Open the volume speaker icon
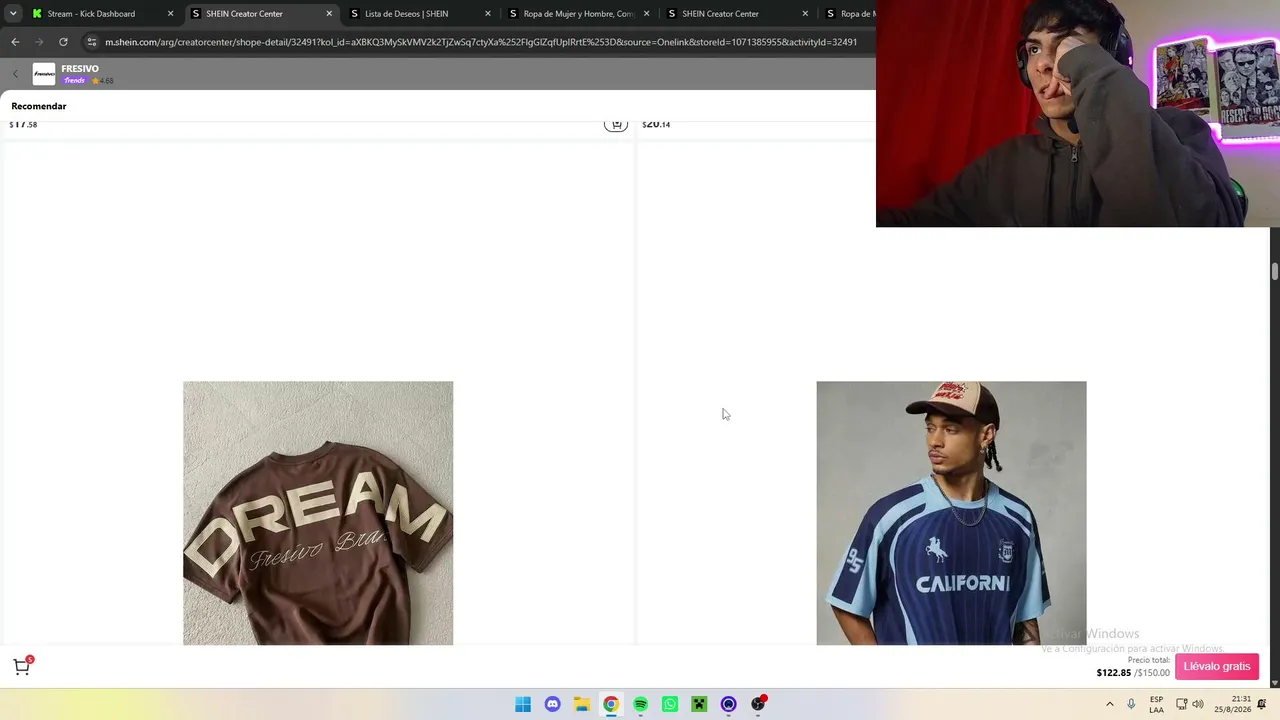The image size is (1280, 720). tap(1198, 704)
